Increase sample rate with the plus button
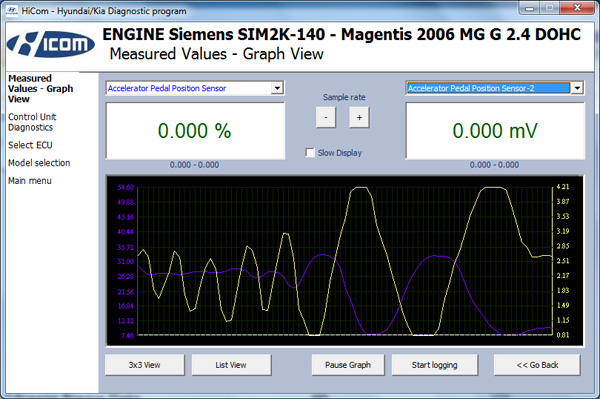 (x=359, y=117)
